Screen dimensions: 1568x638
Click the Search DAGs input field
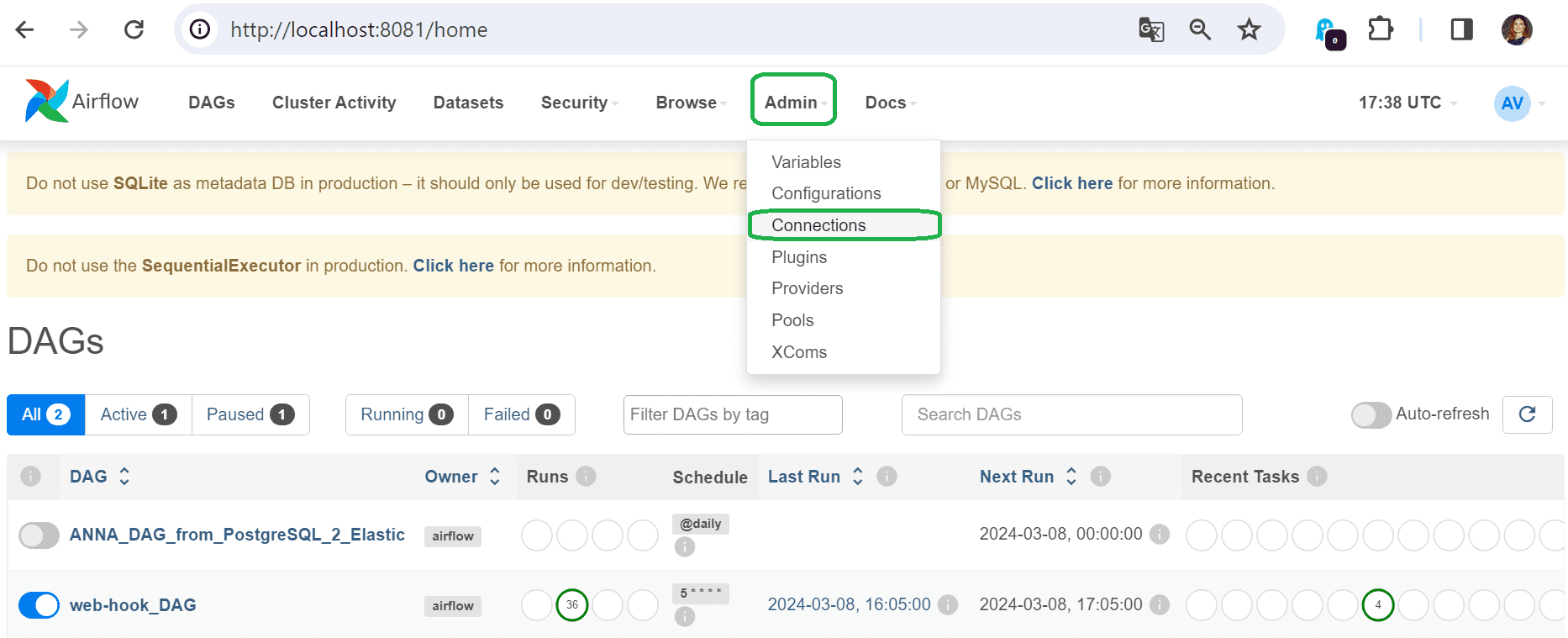point(1071,414)
